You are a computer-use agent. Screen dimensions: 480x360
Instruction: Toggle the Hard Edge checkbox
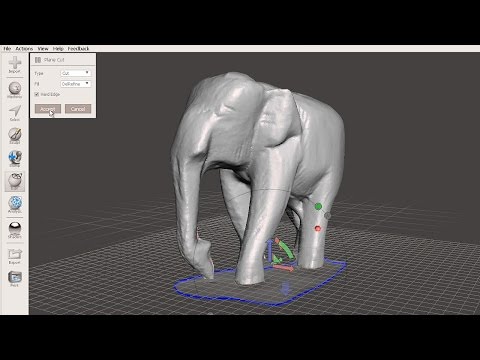(x=37, y=94)
